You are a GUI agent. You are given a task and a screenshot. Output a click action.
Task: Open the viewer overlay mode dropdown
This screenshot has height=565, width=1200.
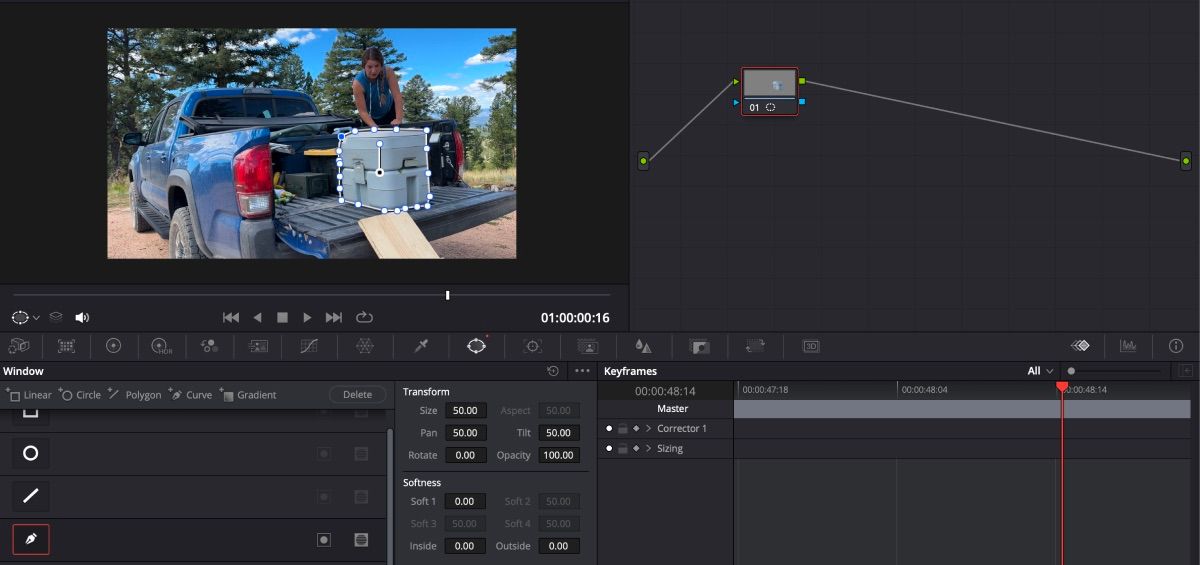point(25,317)
